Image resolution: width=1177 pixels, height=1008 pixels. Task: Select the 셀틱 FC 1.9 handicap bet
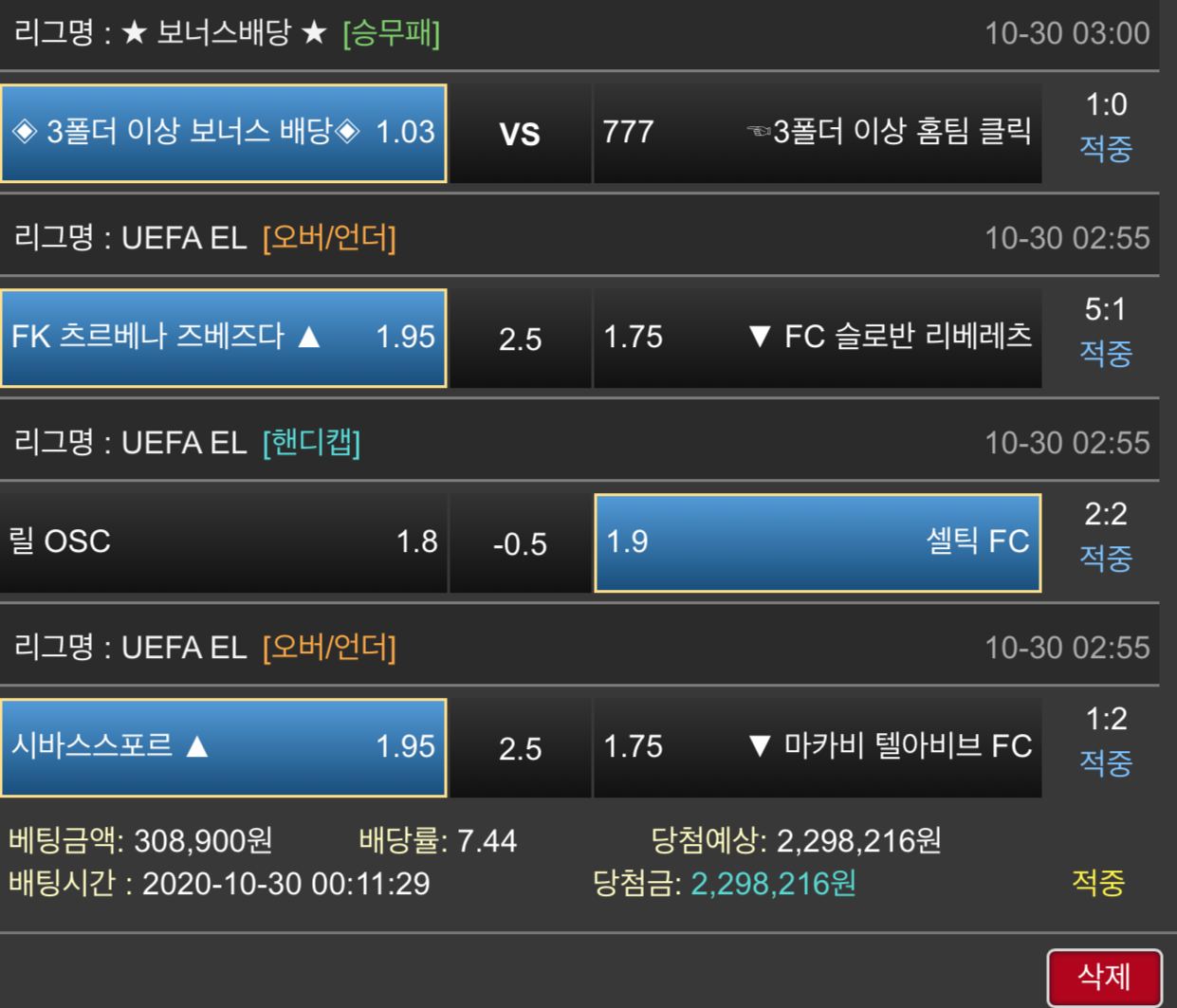point(817,542)
